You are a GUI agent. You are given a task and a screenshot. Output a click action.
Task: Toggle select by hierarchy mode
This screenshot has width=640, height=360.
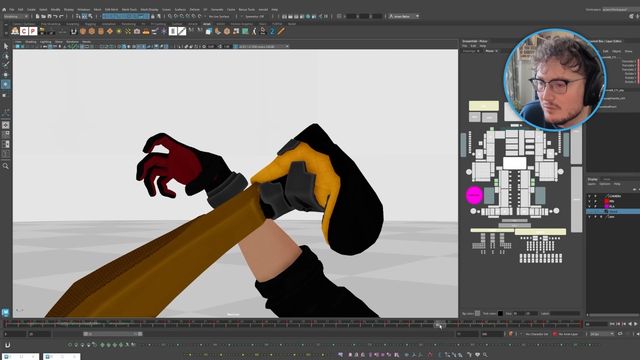click(x=78, y=16)
